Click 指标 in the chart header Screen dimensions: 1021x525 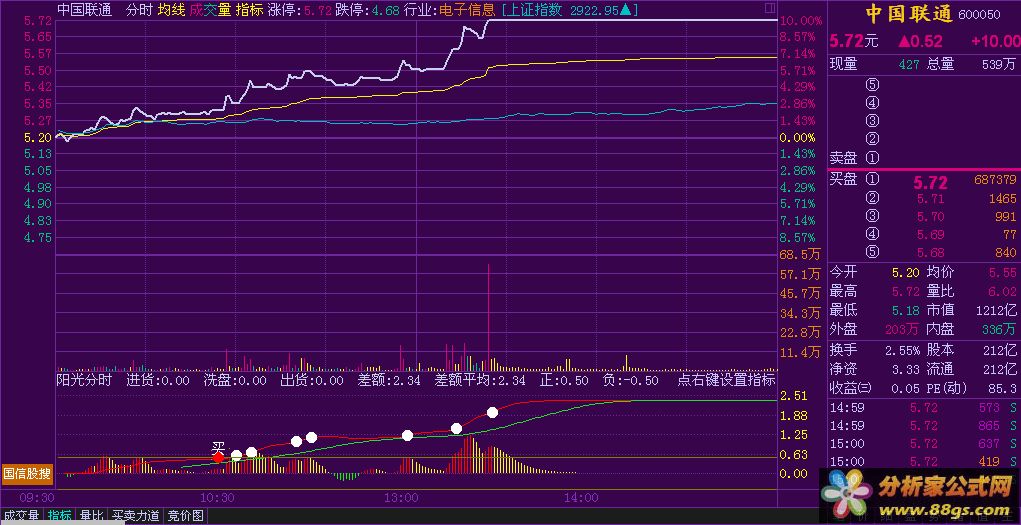(x=249, y=10)
